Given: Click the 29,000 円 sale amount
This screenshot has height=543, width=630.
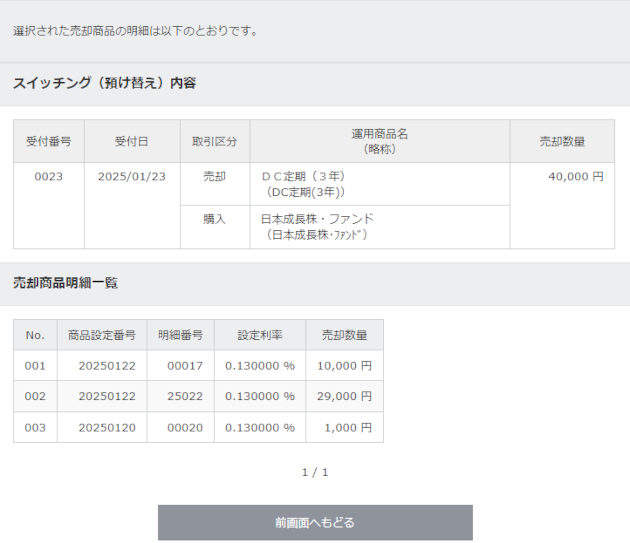Looking at the screenshot, I should point(344,396).
